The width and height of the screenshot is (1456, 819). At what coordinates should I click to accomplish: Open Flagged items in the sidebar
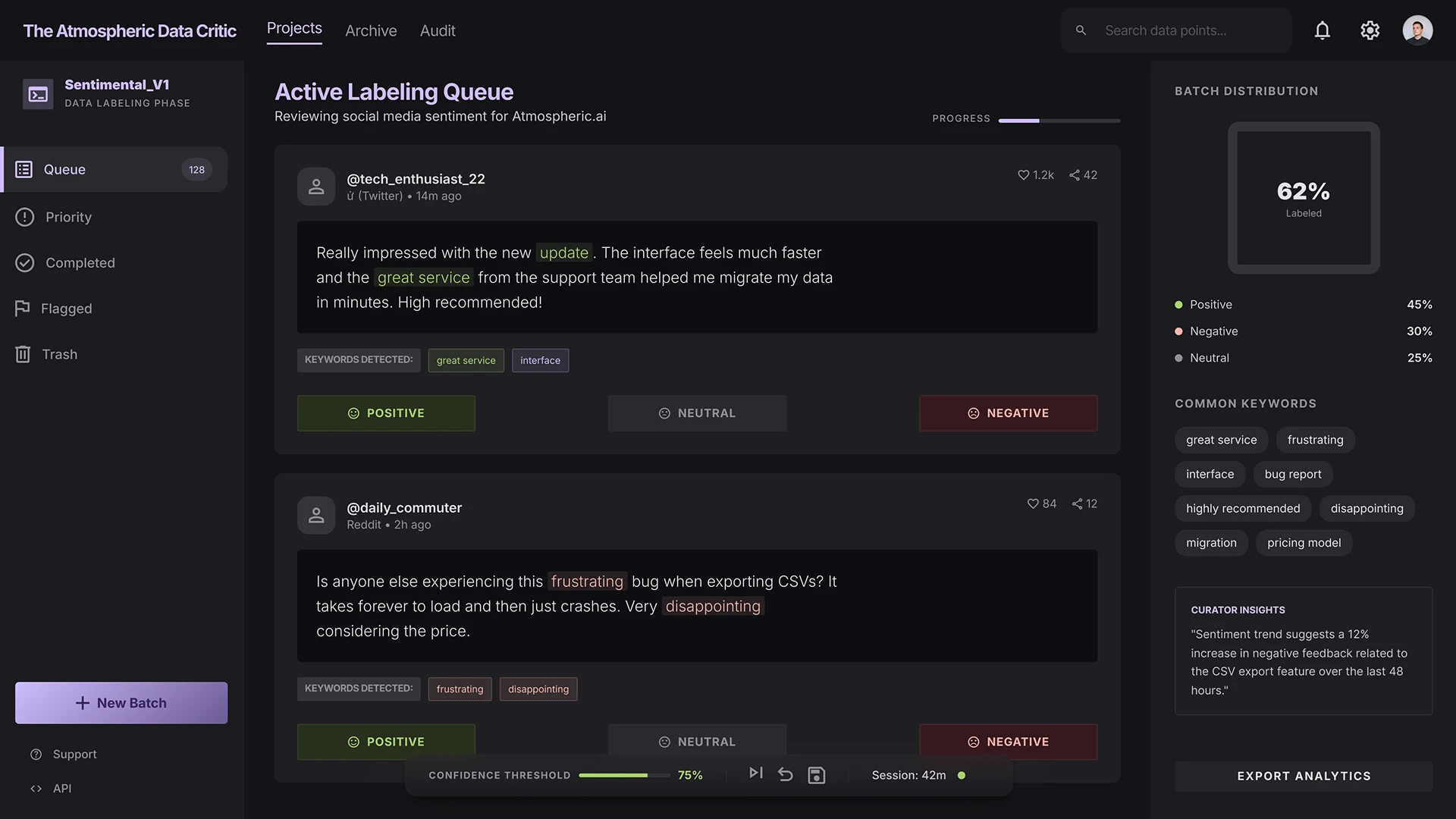point(66,309)
